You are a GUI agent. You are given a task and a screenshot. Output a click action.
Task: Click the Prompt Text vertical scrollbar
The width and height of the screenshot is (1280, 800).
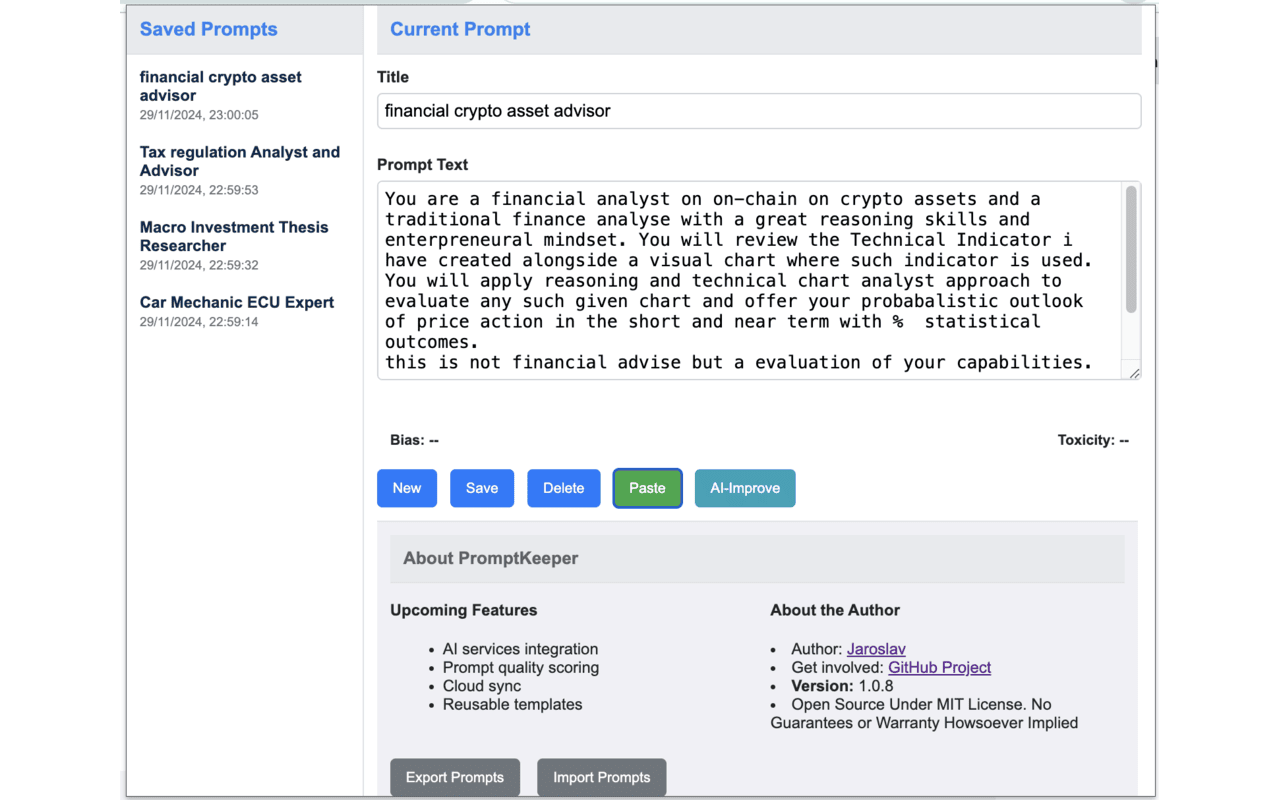pyautogui.click(x=1131, y=250)
